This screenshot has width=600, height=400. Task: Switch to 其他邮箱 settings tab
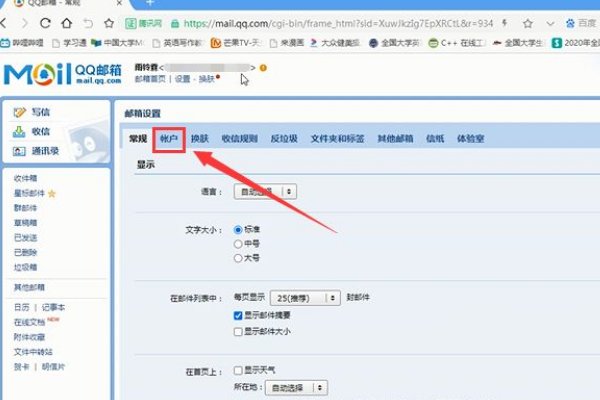pos(395,139)
